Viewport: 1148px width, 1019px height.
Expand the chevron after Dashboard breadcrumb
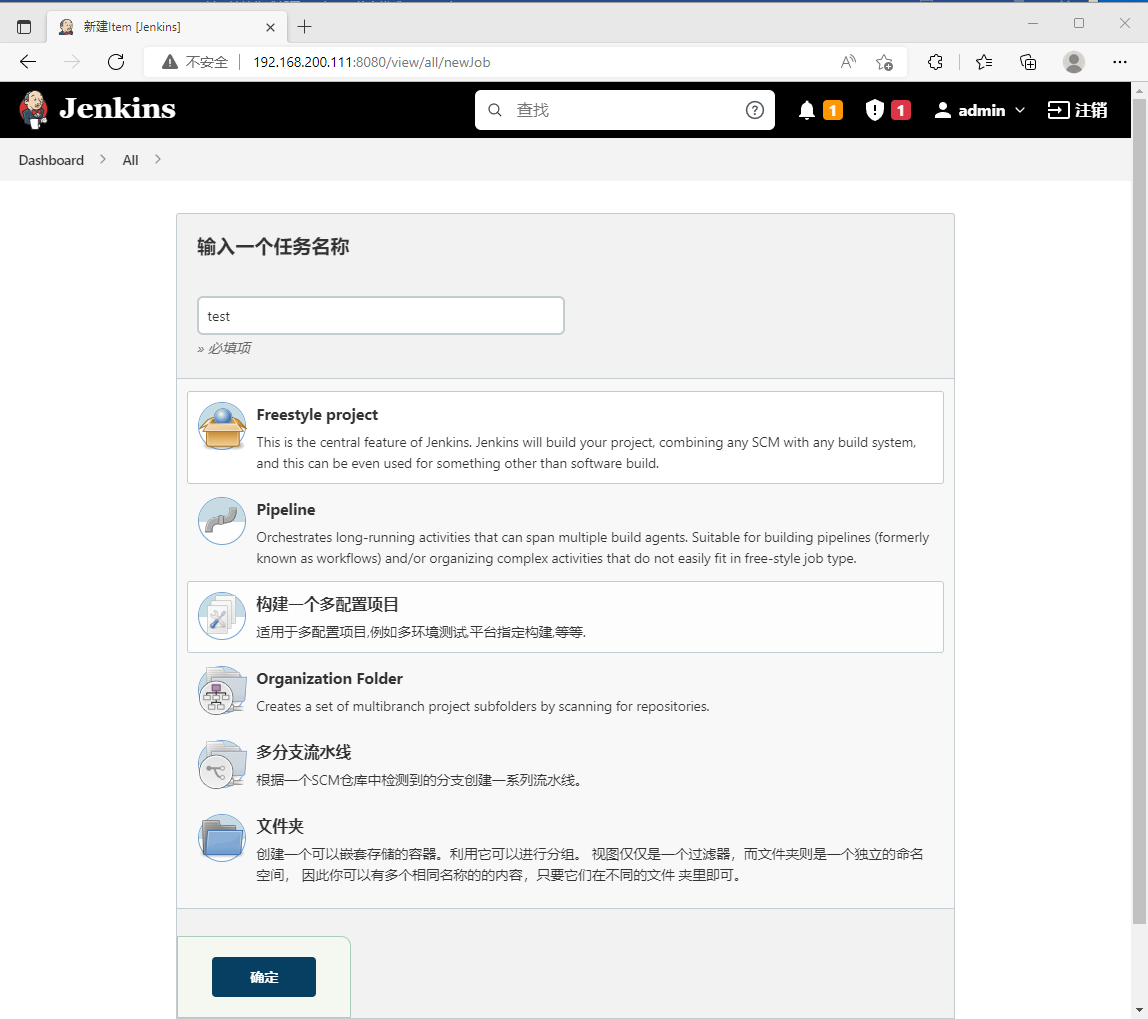click(x=103, y=160)
